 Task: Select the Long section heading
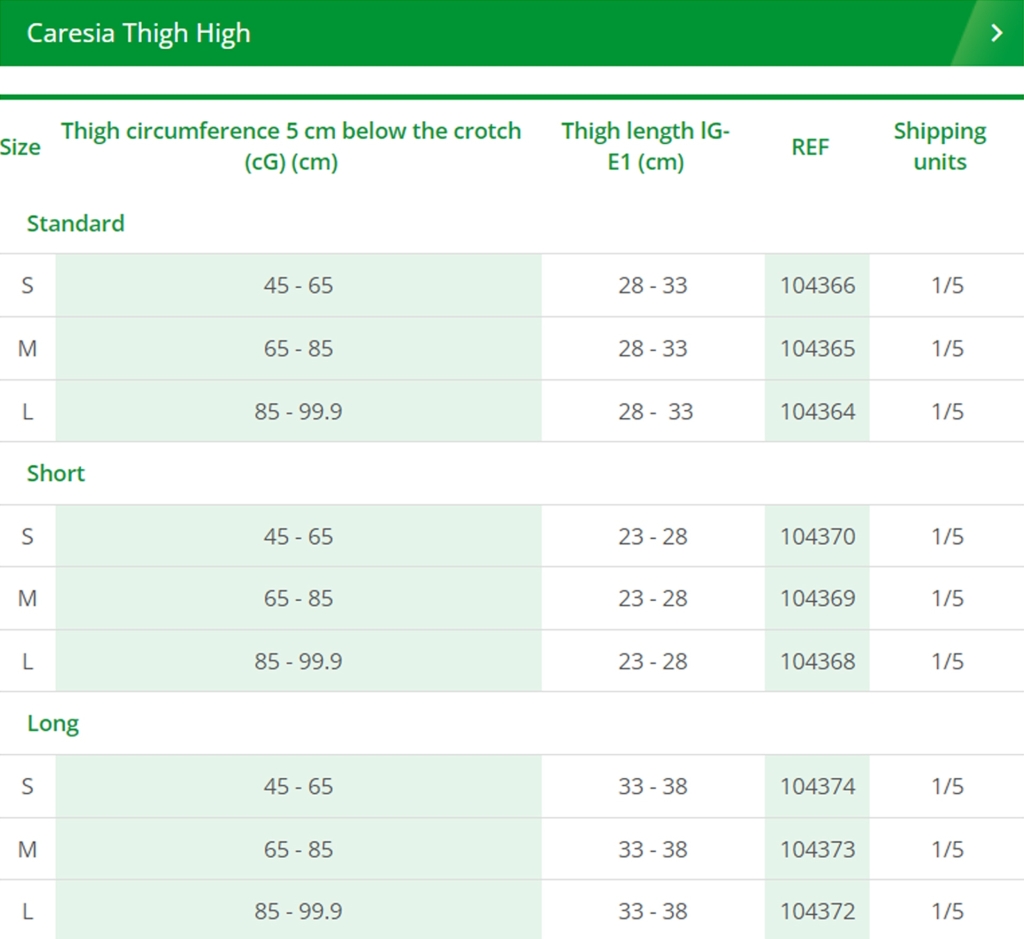pos(53,724)
